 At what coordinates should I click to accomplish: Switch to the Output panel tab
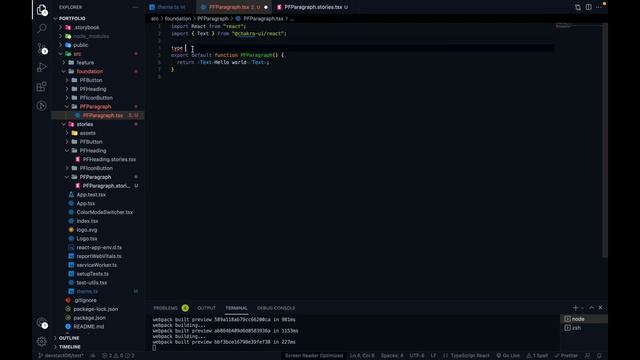[207, 308]
